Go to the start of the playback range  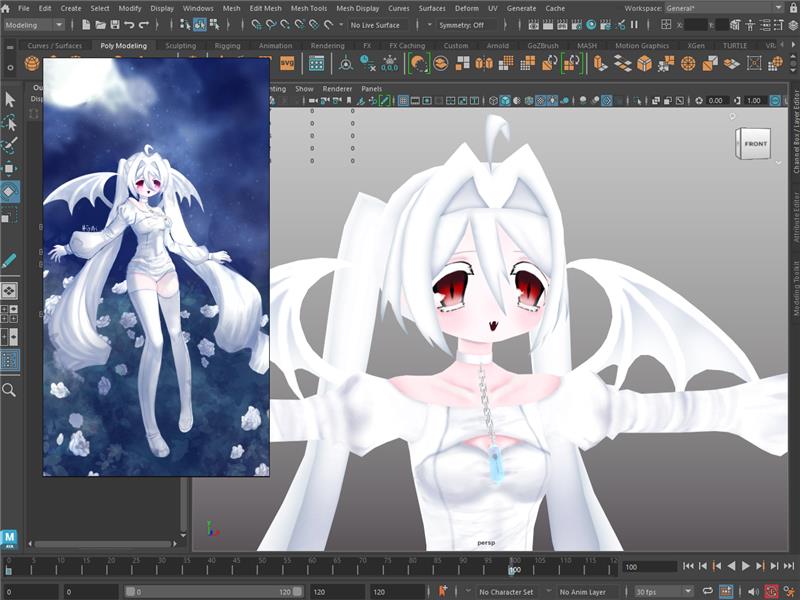click(688, 566)
